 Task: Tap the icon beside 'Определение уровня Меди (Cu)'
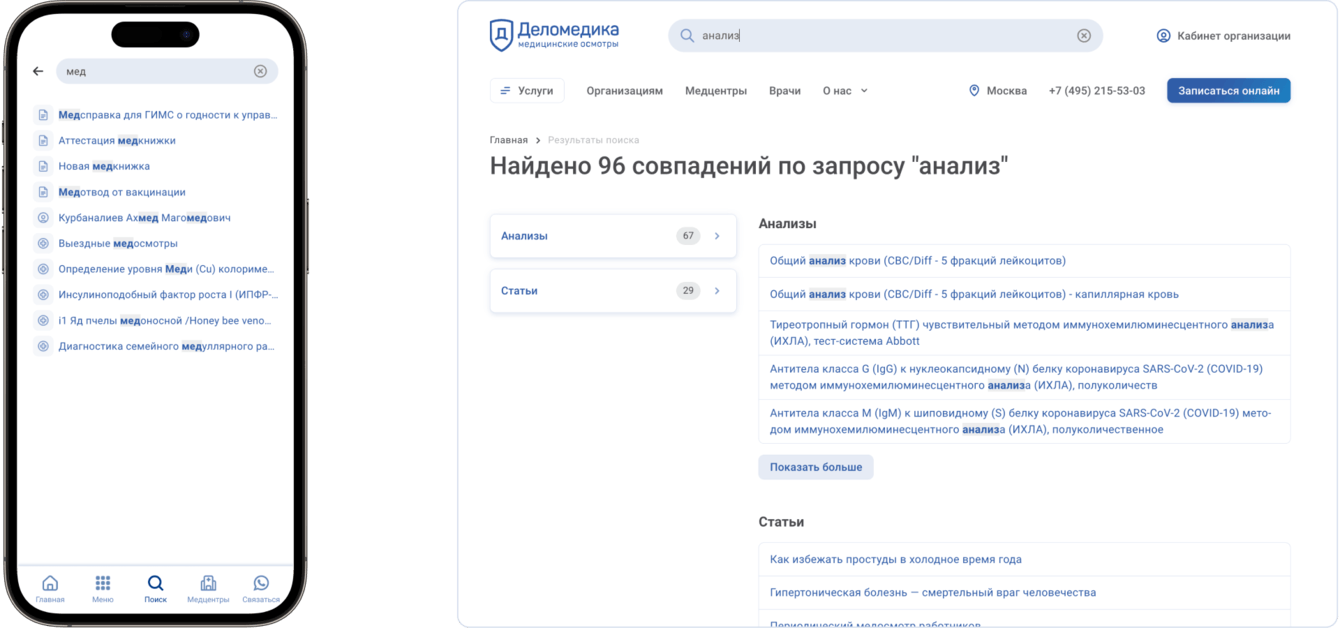click(x=43, y=269)
